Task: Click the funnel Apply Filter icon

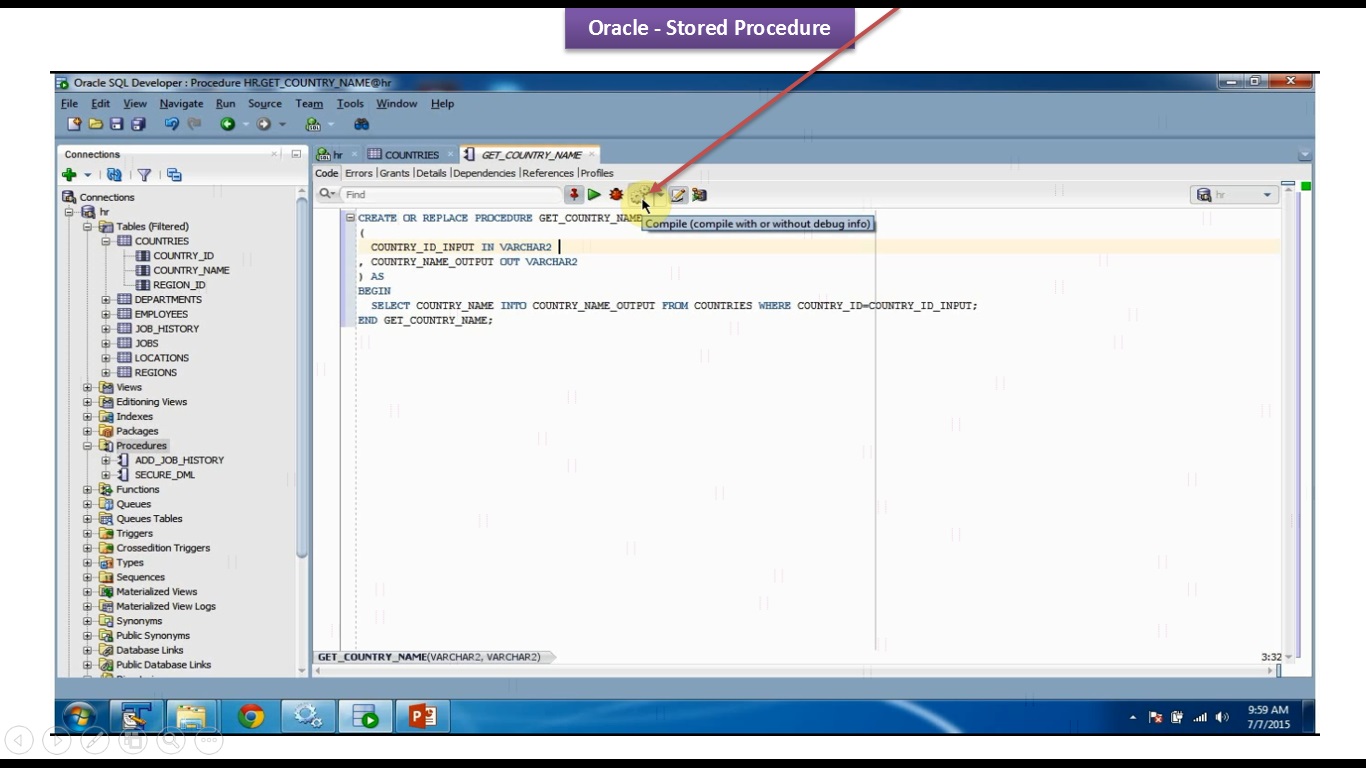Action: (144, 174)
